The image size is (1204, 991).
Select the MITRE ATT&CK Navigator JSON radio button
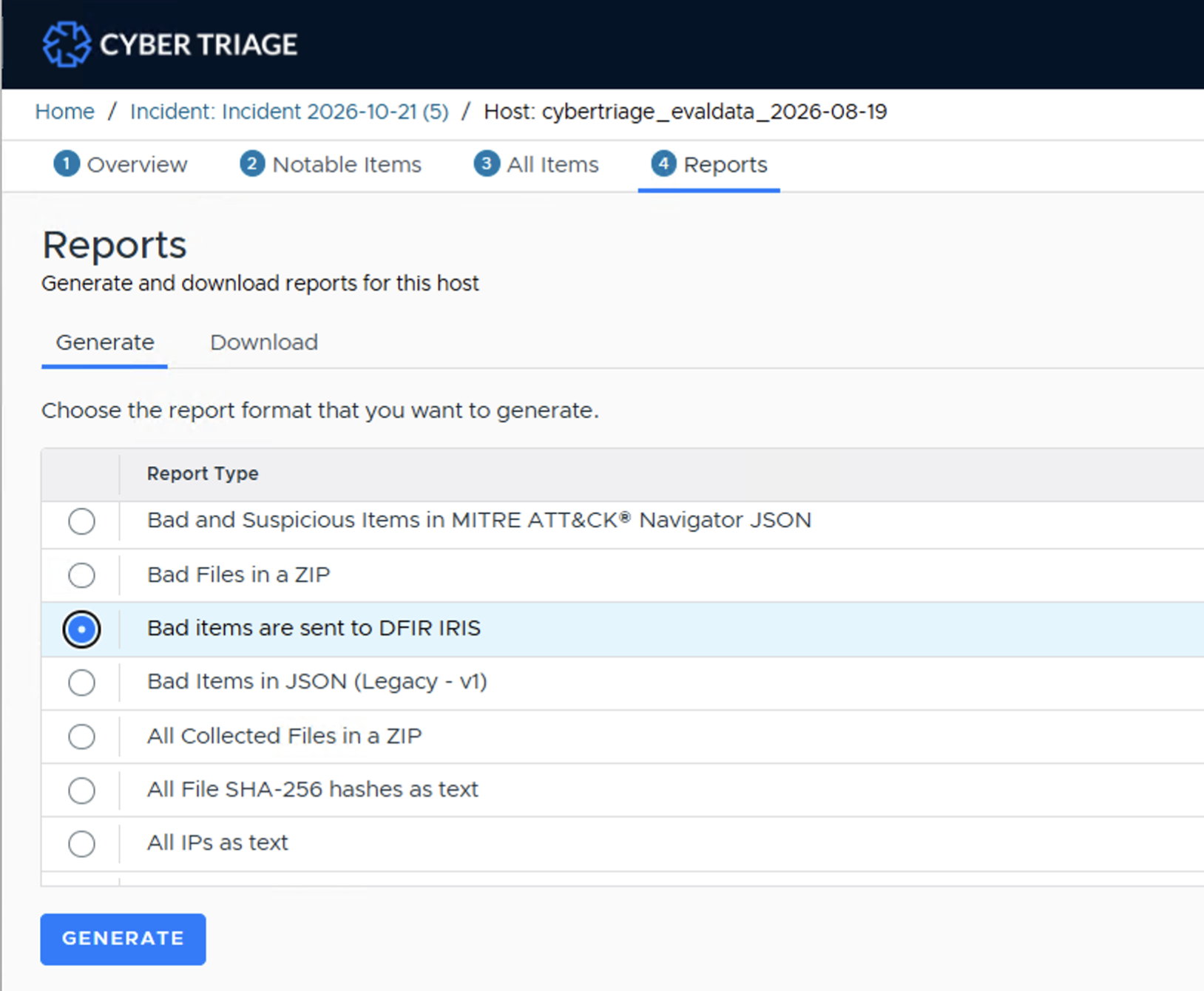[x=81, y=521]
